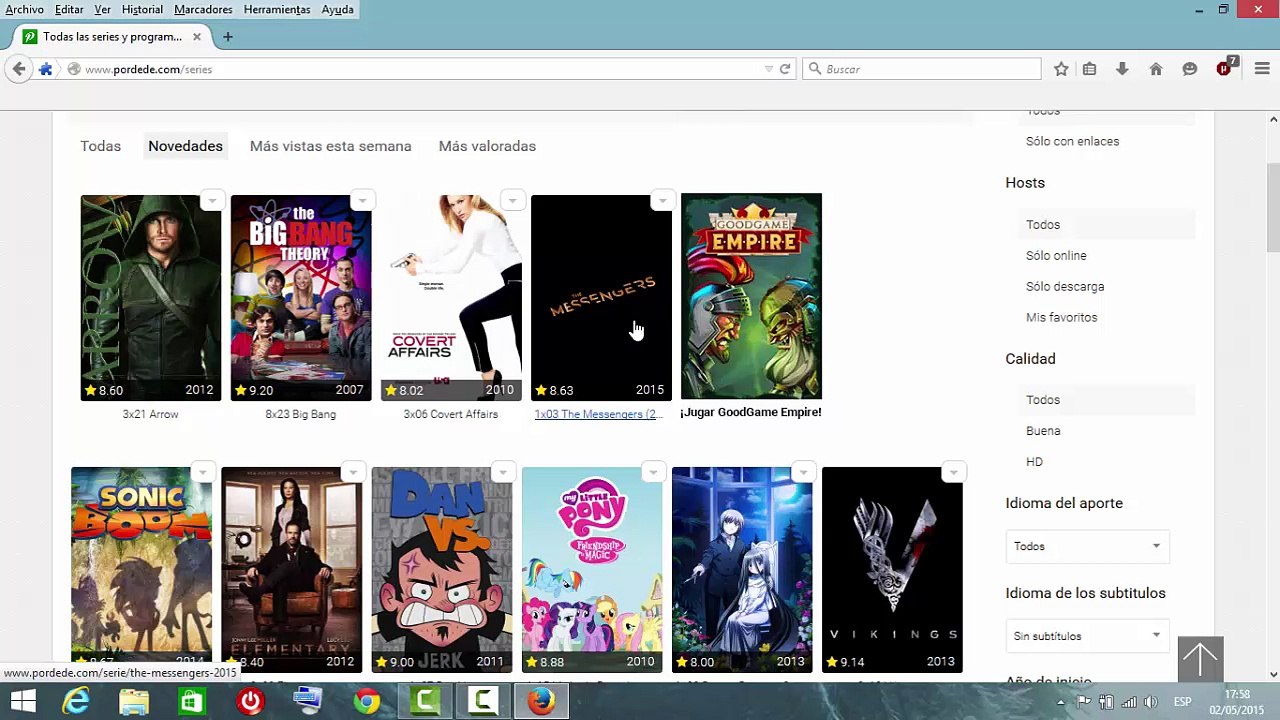Open the smiley chat icon in toolbar

pos(1189,69)
